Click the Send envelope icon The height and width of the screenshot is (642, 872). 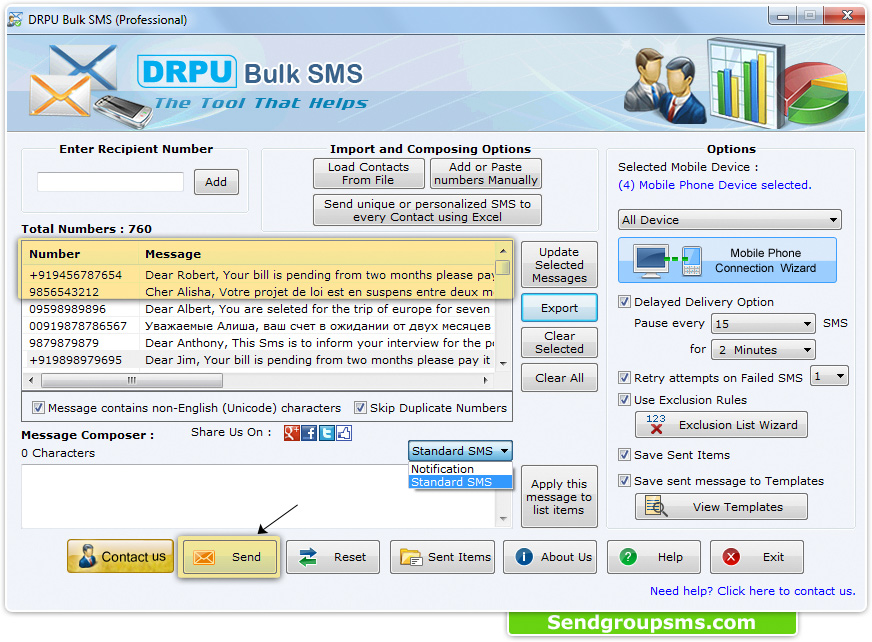click(x=207, y=557)
